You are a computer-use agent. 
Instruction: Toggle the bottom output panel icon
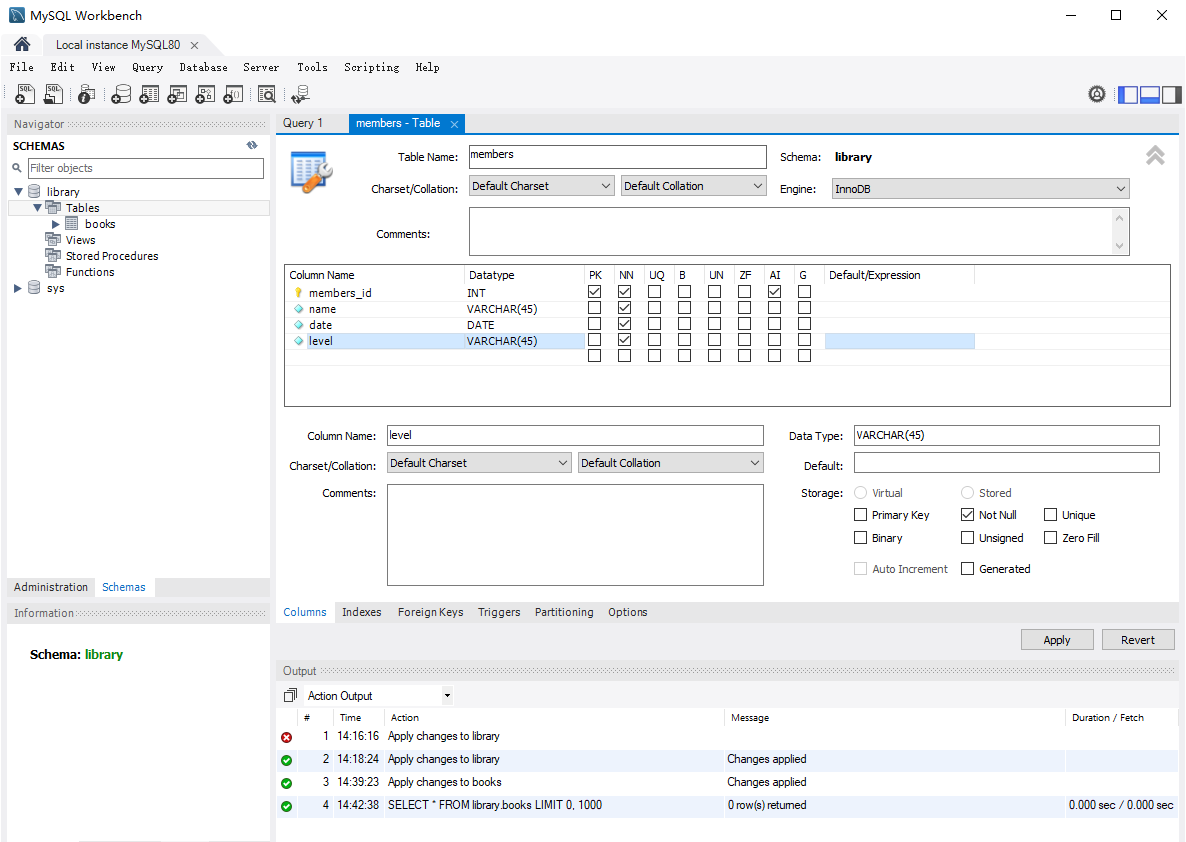(x=1150, y=95)
